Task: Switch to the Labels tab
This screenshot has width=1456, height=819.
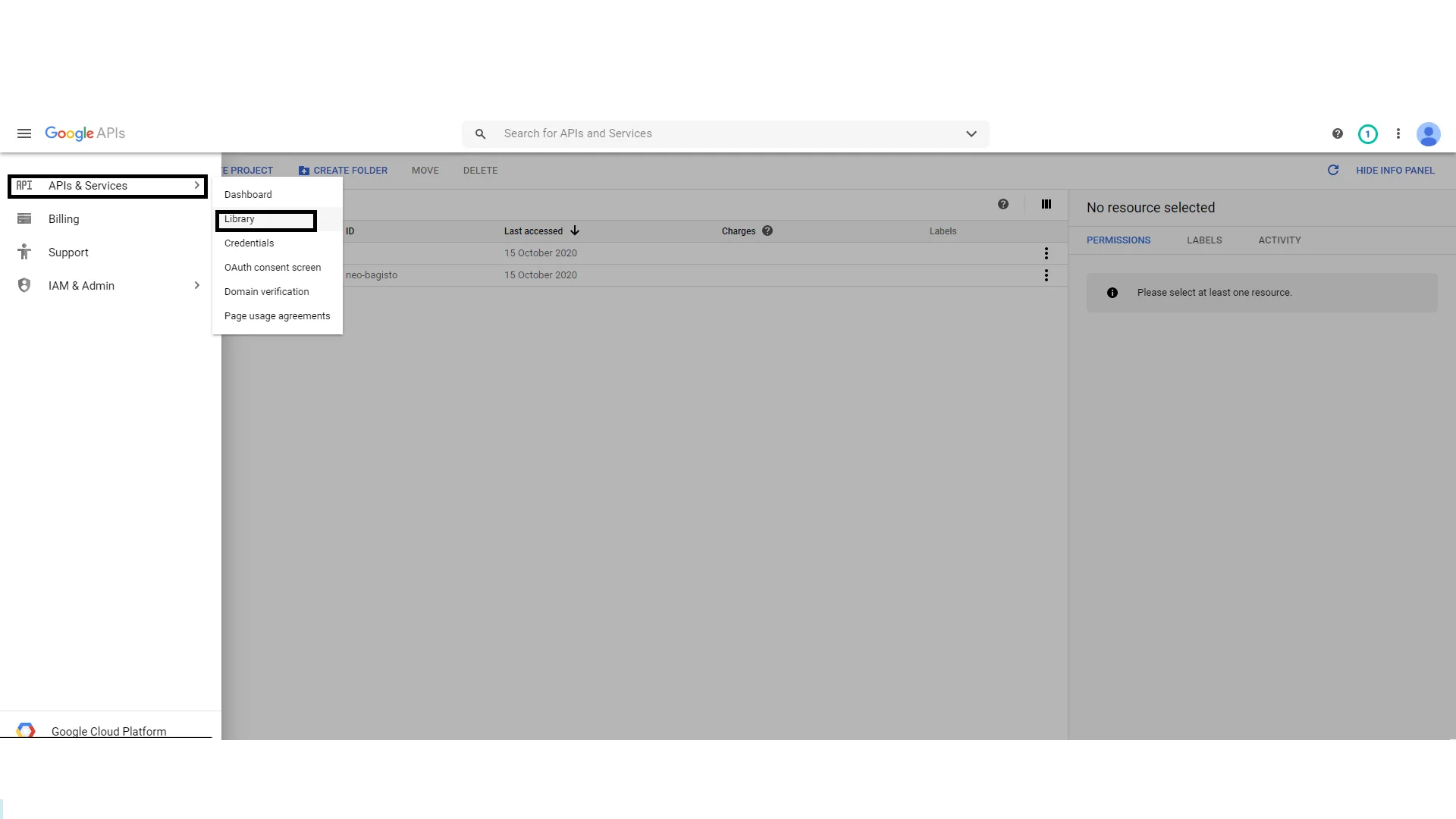Action: click(x=1203, y=240)
